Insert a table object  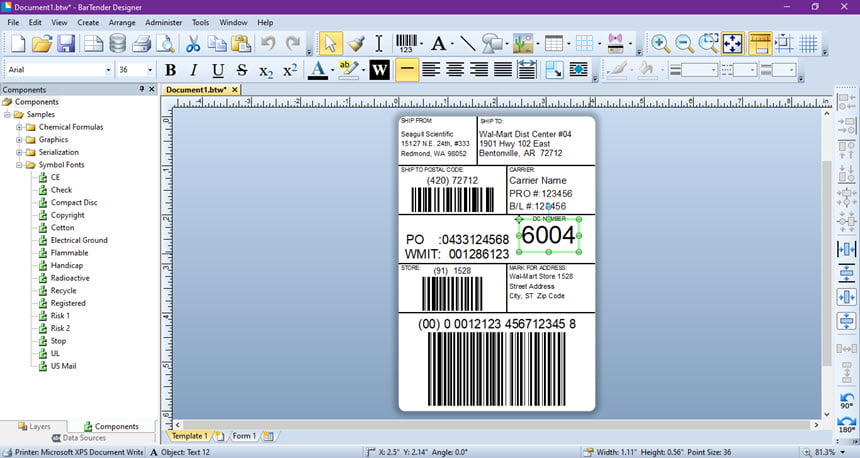click(553, 43)
